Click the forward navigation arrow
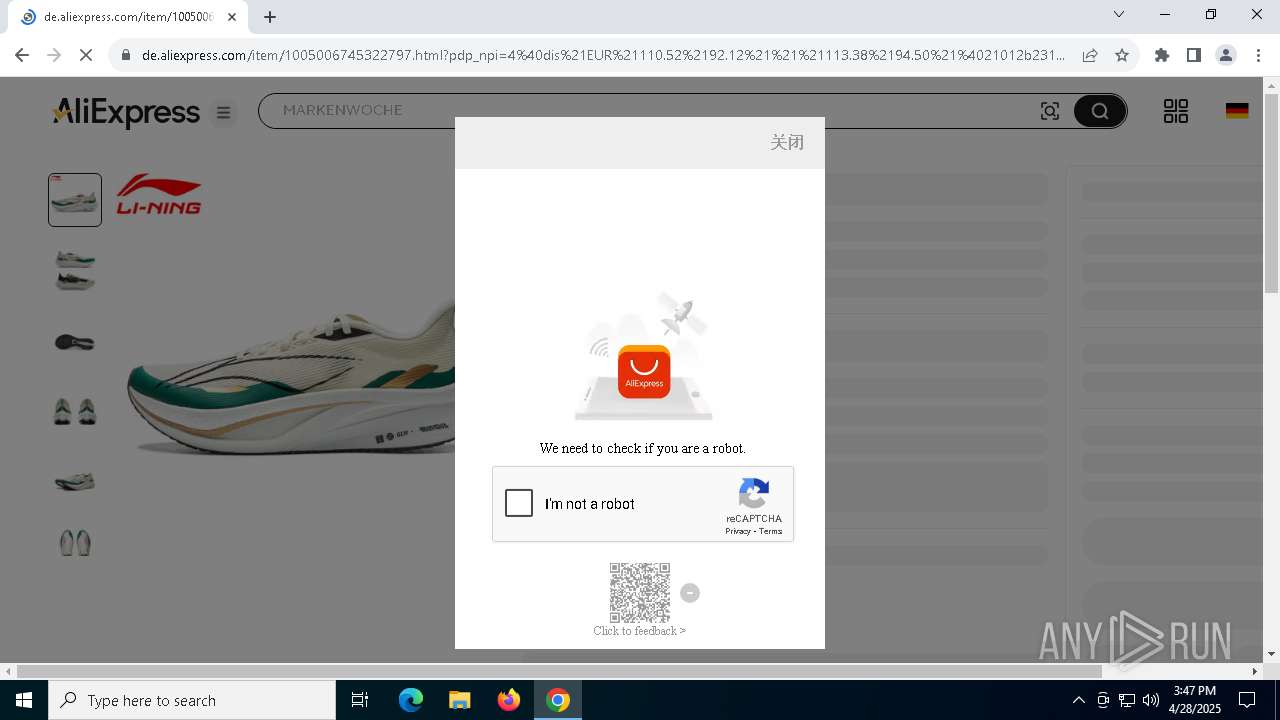This screenshot has width=1280, height=720. click(x=54, y=55)
